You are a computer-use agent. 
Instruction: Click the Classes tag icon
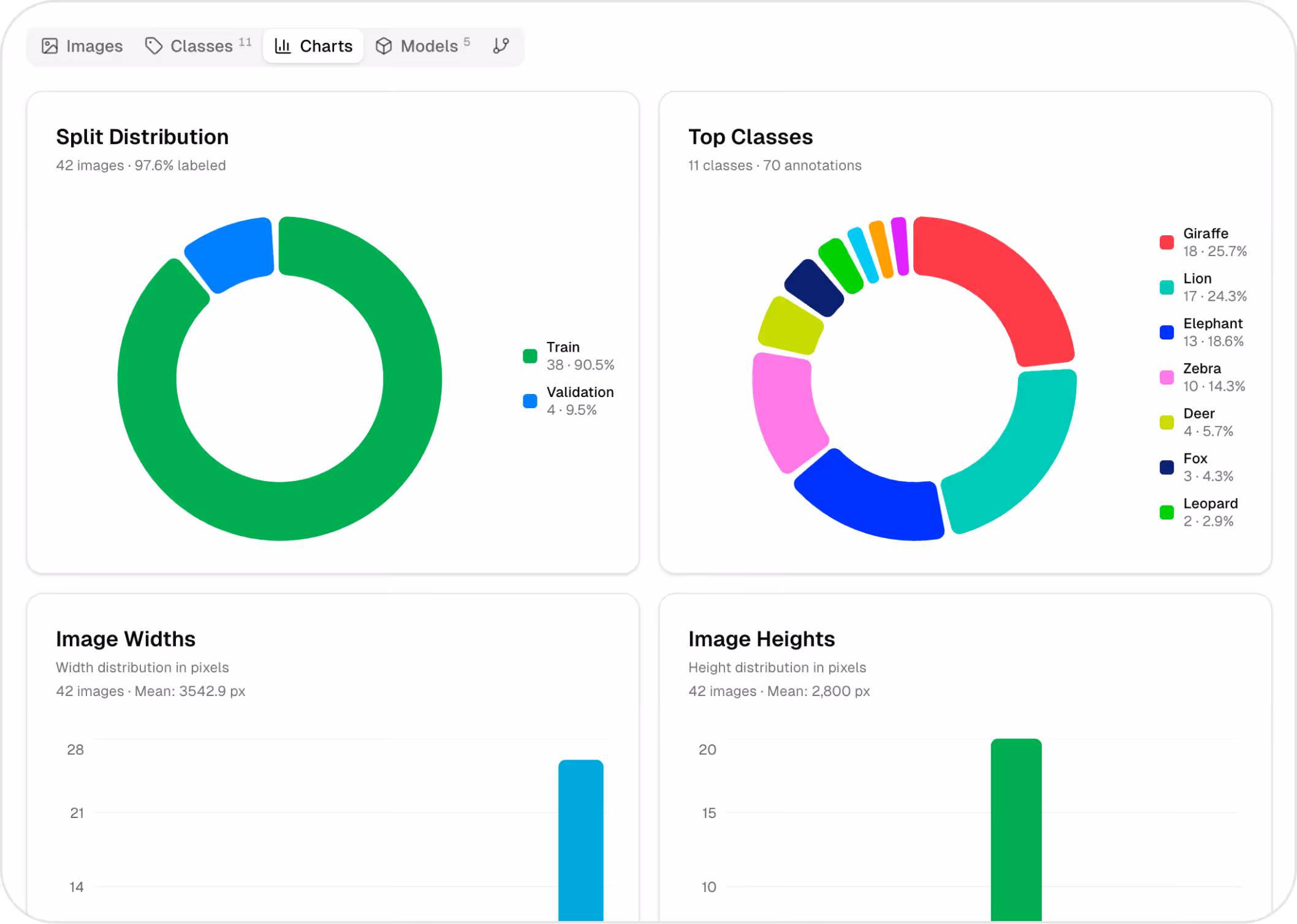153,45
